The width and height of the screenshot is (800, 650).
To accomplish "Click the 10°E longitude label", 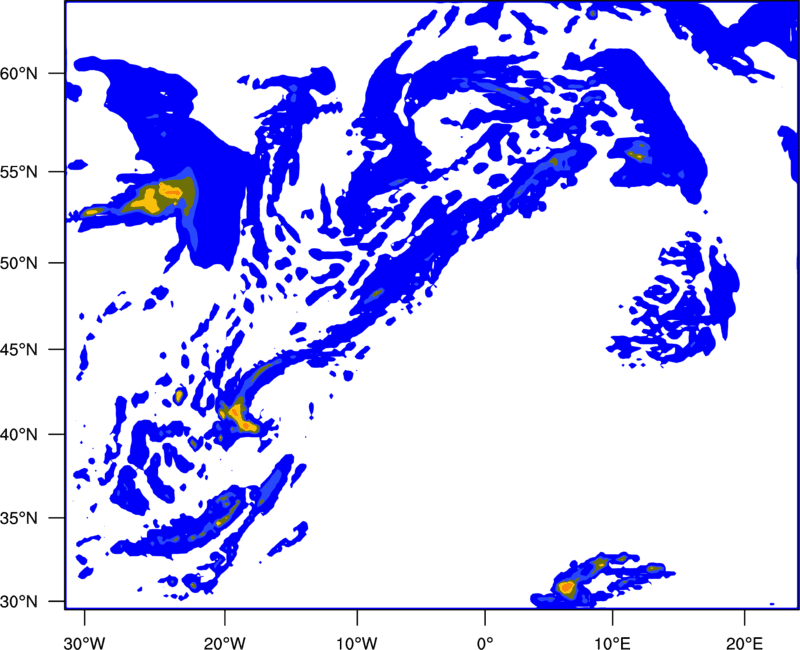I will click(612, 643).
